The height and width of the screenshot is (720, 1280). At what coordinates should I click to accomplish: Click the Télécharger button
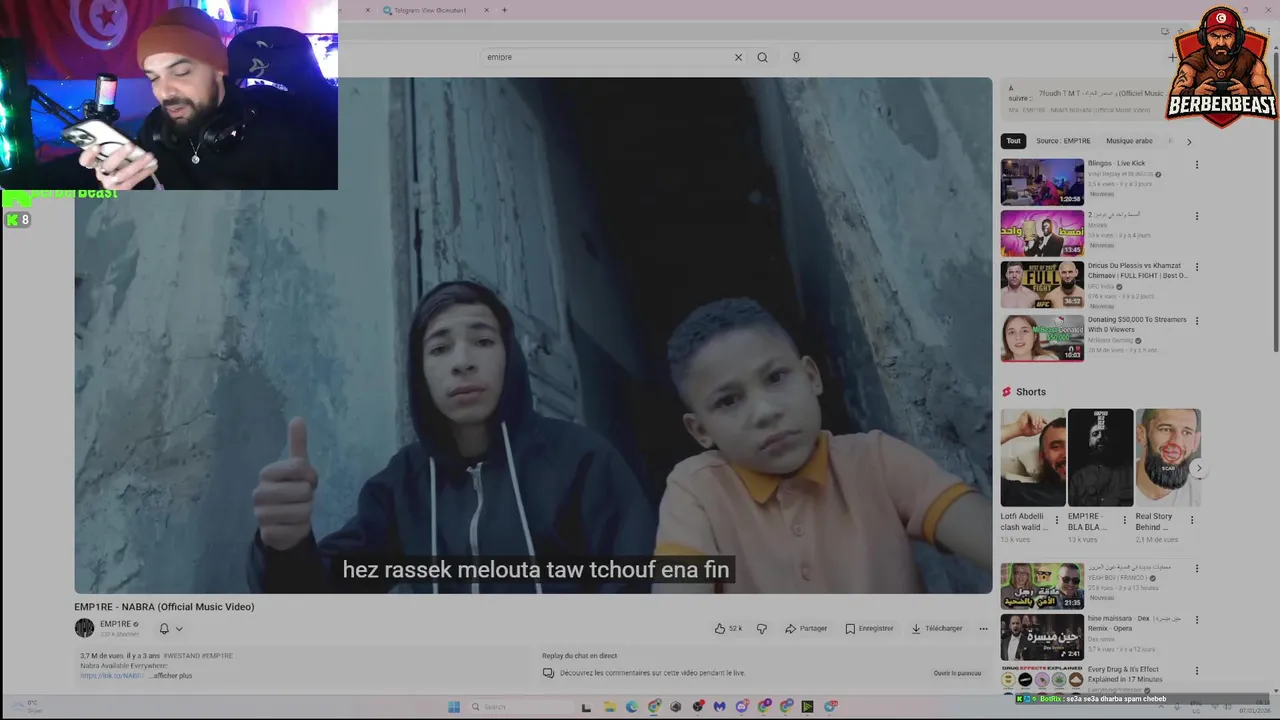point(937,628)
